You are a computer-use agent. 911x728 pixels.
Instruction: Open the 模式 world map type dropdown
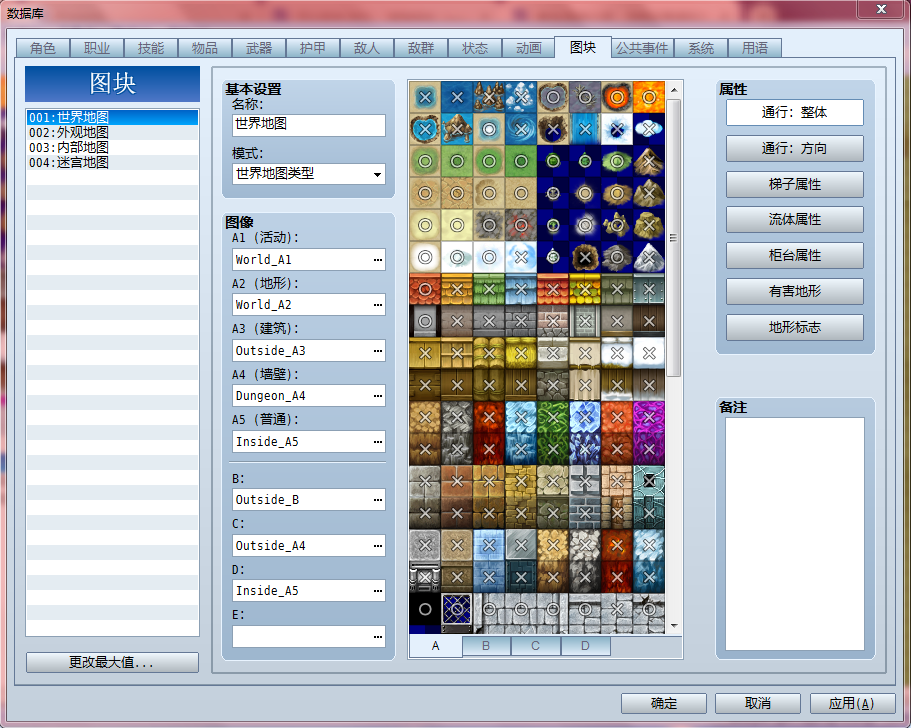pyautogui.click(x=309, y=174)
